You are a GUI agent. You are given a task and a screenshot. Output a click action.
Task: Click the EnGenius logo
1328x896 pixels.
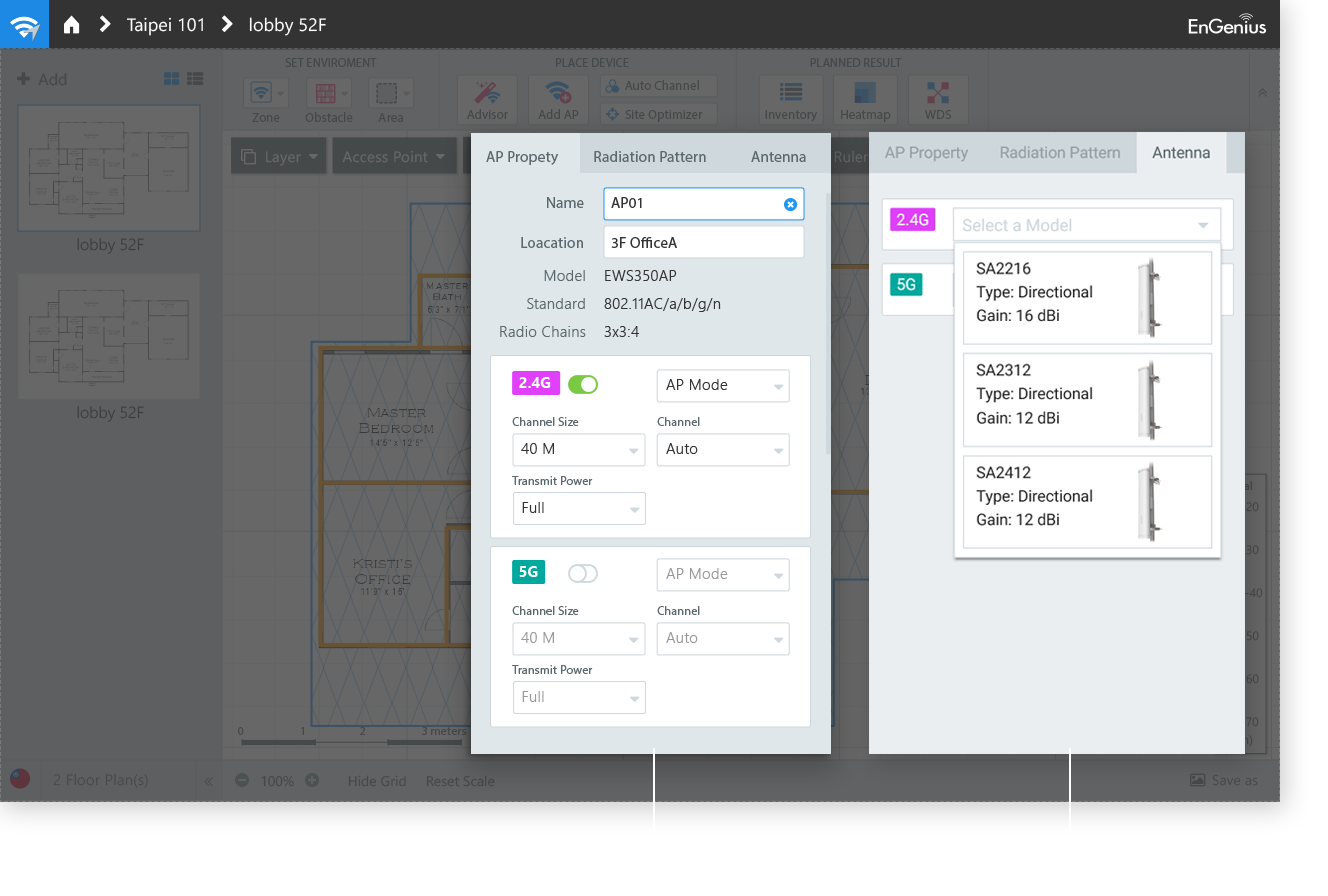point(1227,23)
